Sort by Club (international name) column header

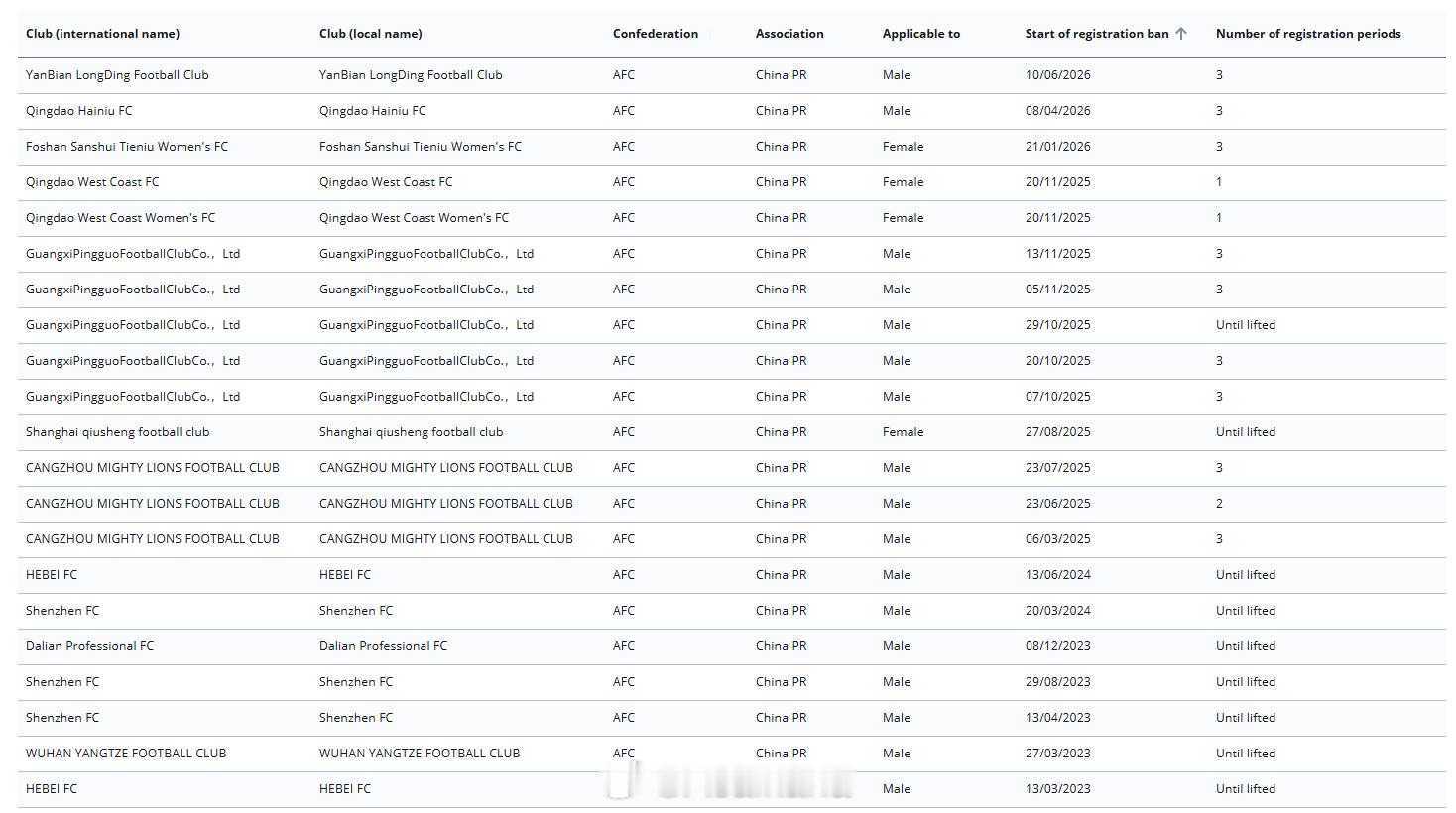pos(103,34)
